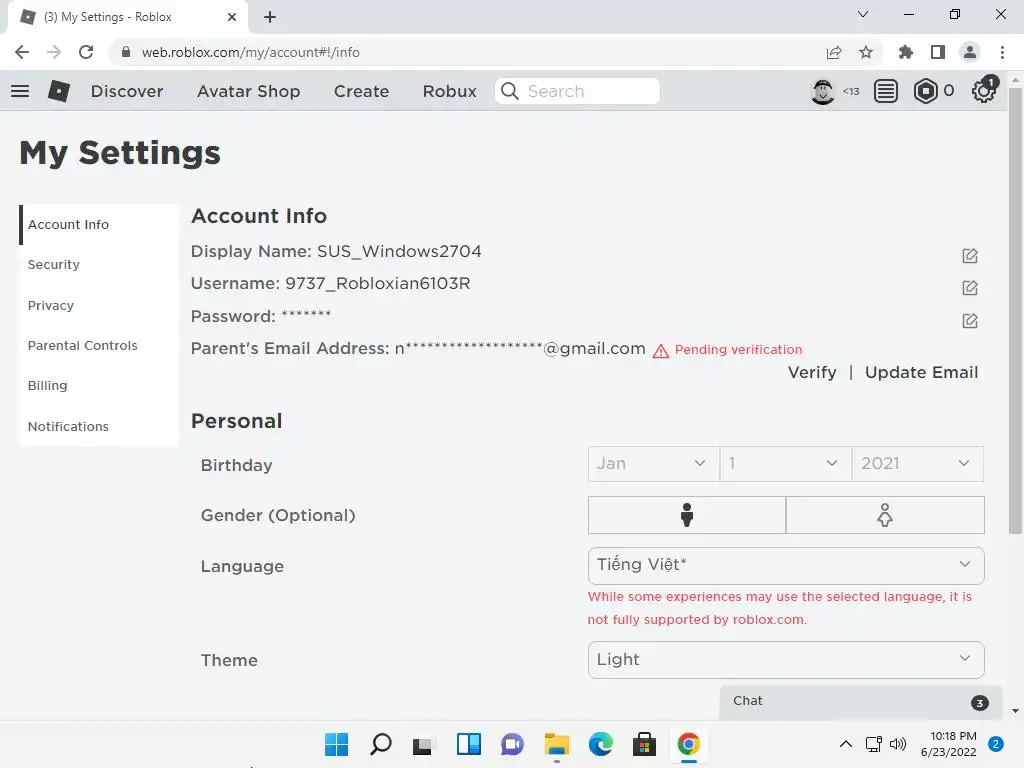Viewport: 1024px width, 768px height.
Task: Select female gender option
Action: 885,515
